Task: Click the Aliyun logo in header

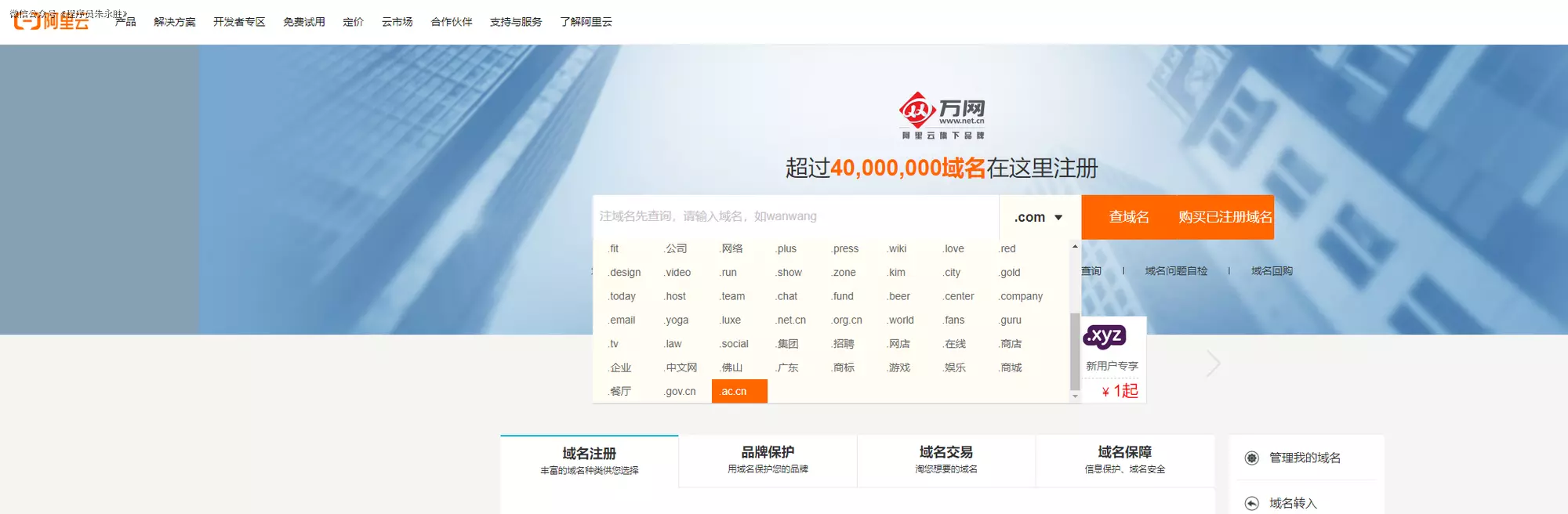Action: coord(51,22)
